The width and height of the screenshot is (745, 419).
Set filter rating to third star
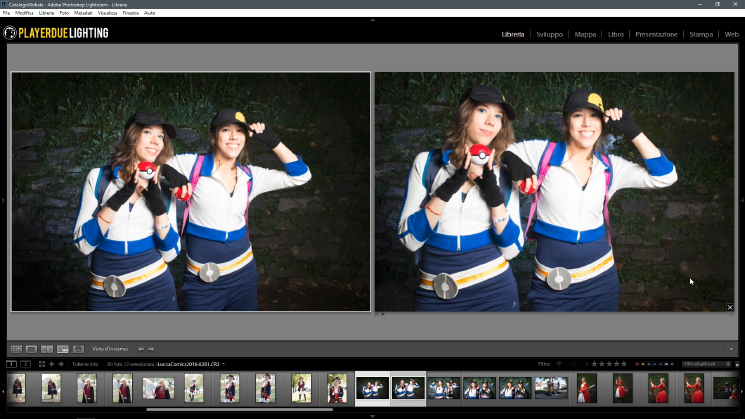tap(609, 364)
